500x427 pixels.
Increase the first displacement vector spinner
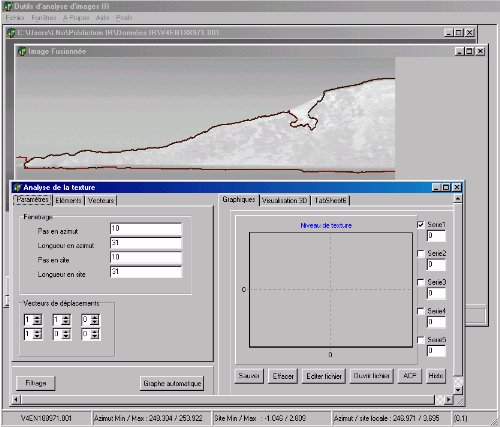tap(37, 317)
